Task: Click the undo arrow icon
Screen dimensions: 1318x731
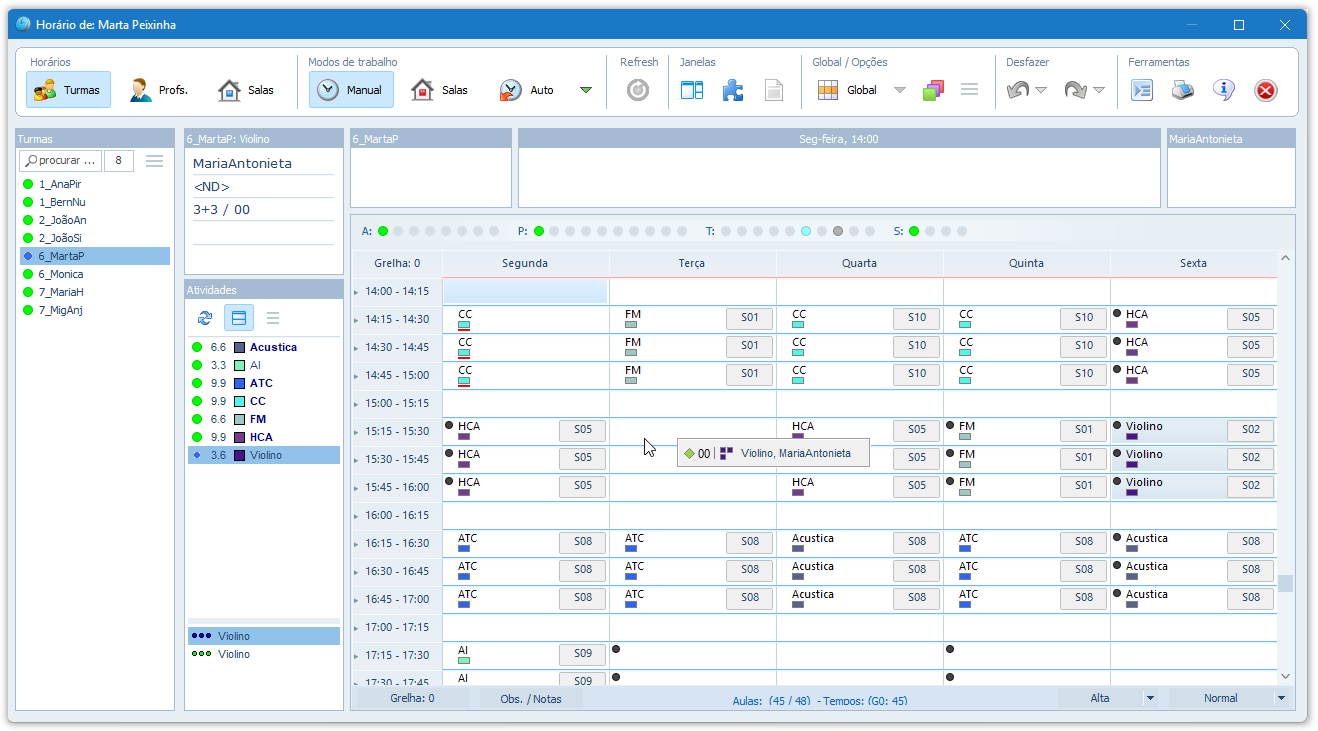Action: pyautogui.click(x=1018, y=90)
